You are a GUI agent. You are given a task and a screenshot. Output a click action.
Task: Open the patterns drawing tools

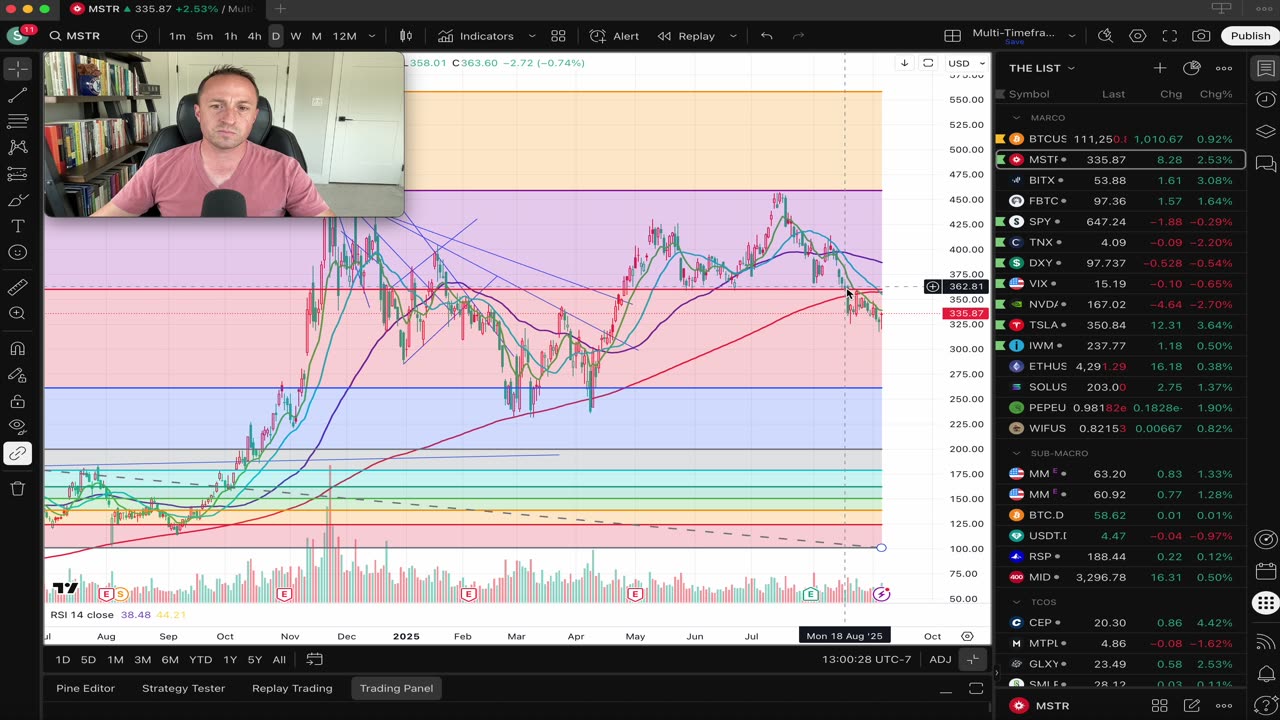(17, 148)
